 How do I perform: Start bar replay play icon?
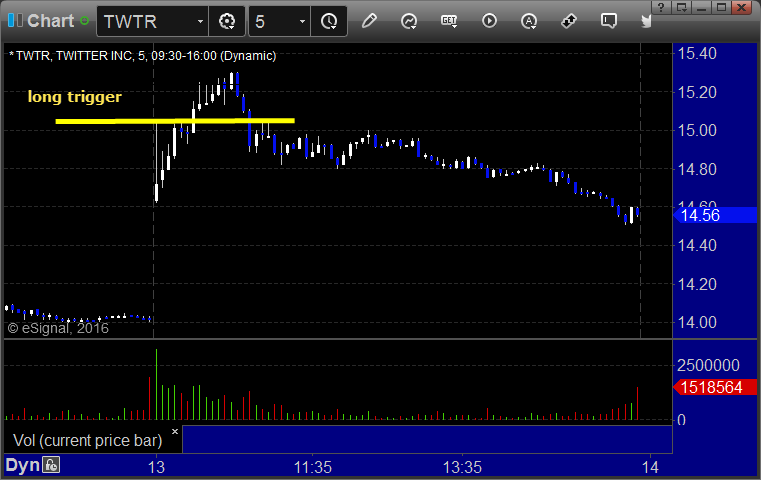(x=489, y=21)
